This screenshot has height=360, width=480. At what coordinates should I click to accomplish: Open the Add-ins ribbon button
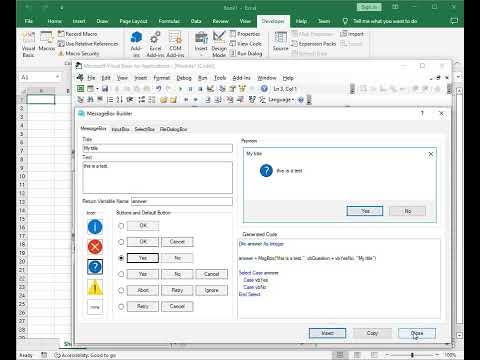click(136, 44)
